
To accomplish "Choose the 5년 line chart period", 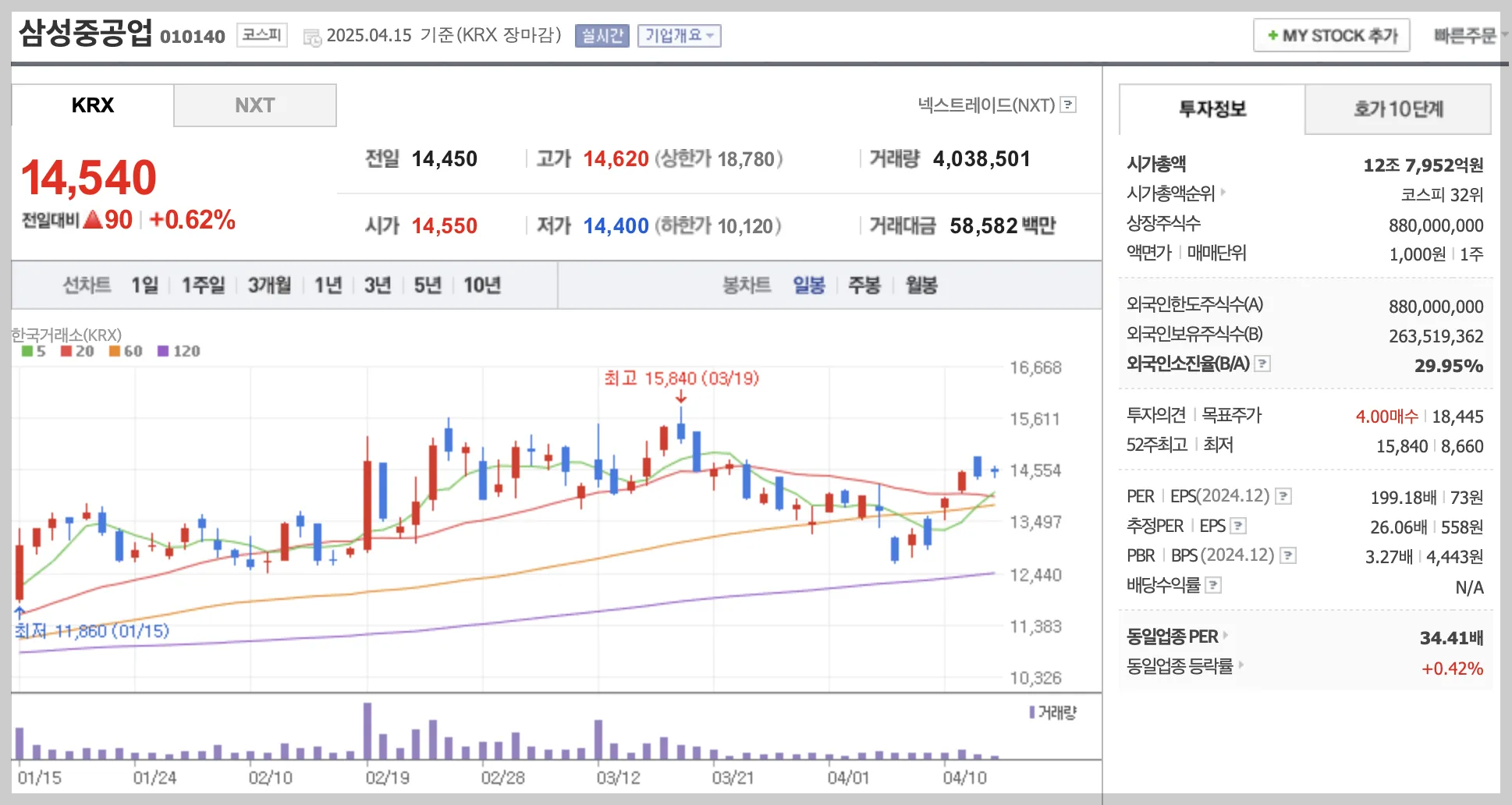I will click(x=428, y=285).
